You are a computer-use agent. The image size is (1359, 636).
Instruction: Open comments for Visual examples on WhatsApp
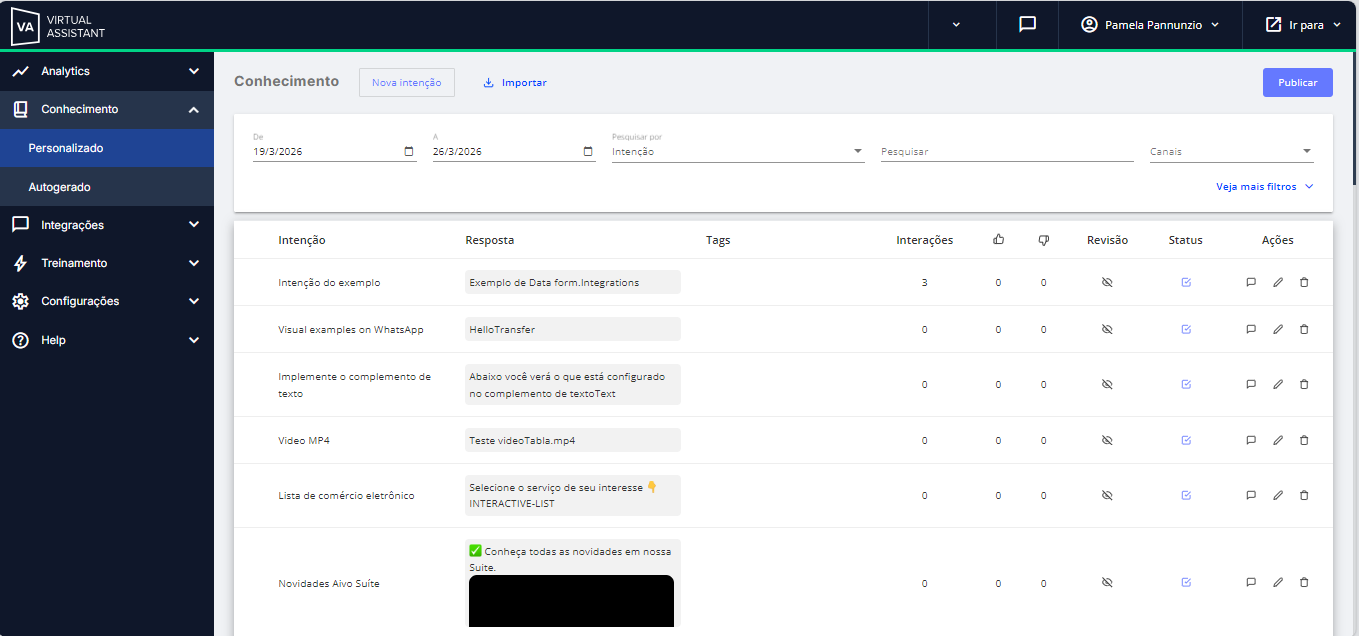point(1250,330)
